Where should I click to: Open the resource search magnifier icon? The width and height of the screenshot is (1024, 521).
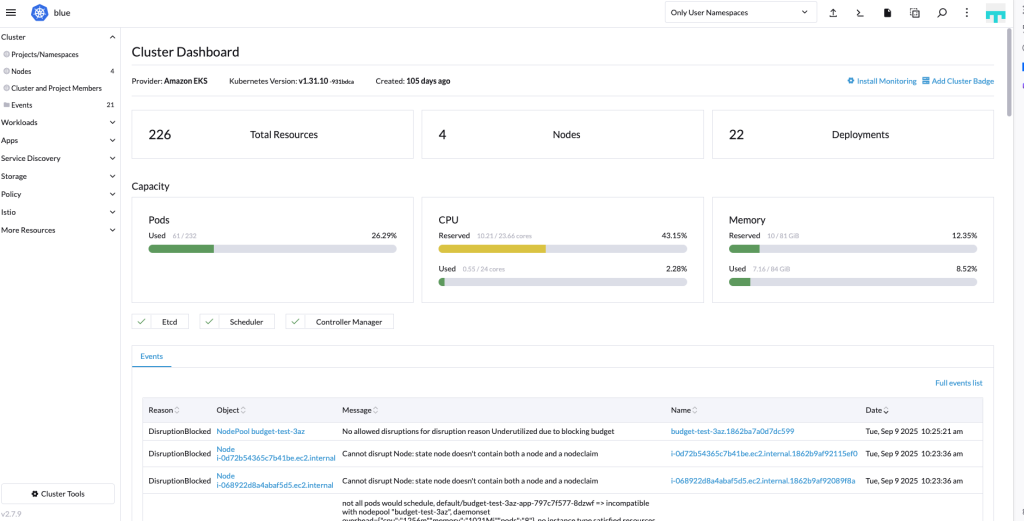[x=941, y=13]
